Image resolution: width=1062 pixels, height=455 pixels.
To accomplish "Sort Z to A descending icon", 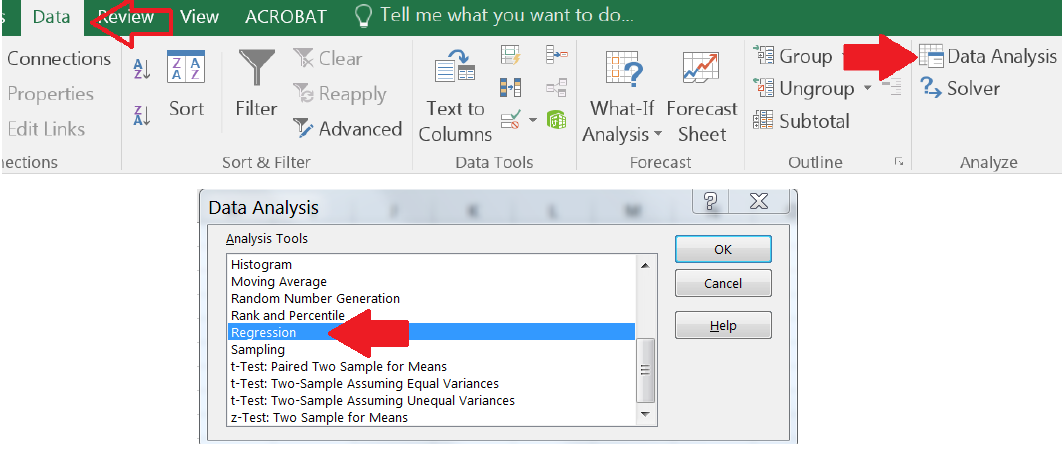I will [141, 116].
